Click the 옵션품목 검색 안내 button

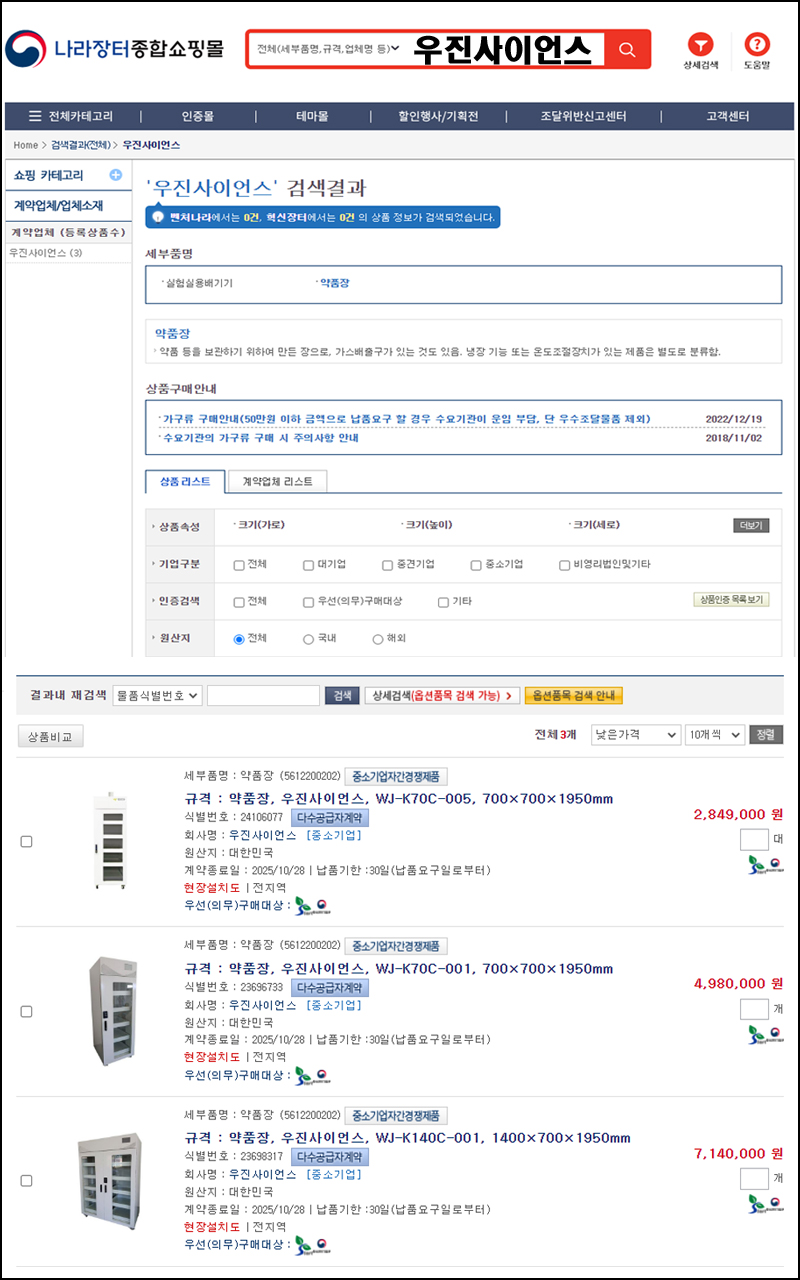(573, 695)
